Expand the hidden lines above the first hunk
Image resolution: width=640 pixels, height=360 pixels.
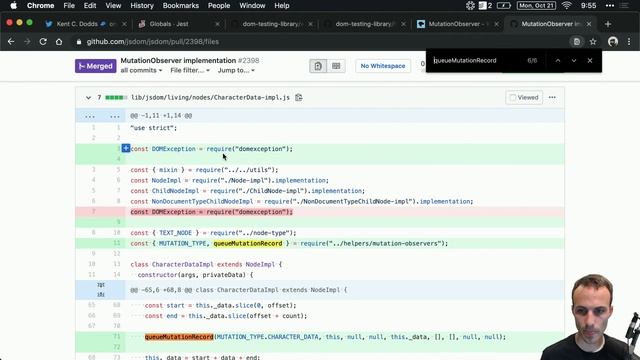click(100, 116)
